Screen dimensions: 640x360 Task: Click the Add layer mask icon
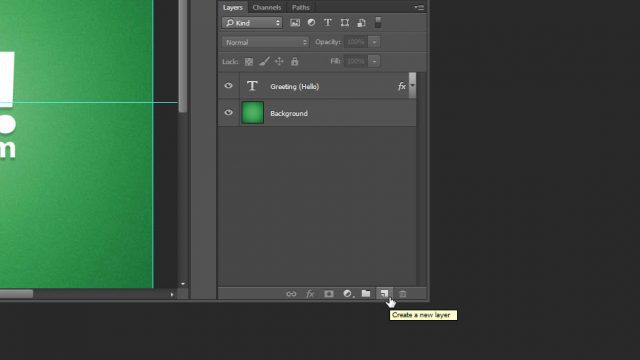329,294
